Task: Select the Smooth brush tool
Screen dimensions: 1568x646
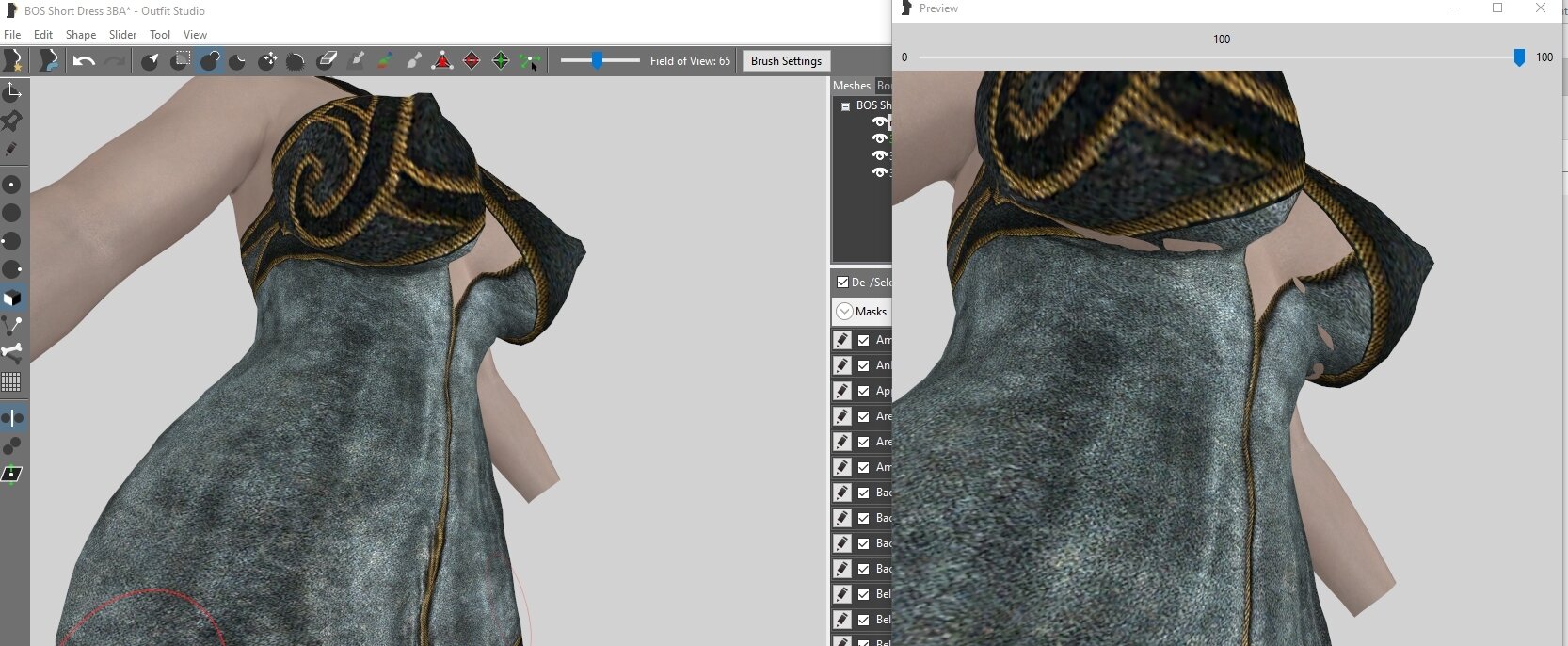Action: [296, 61]
